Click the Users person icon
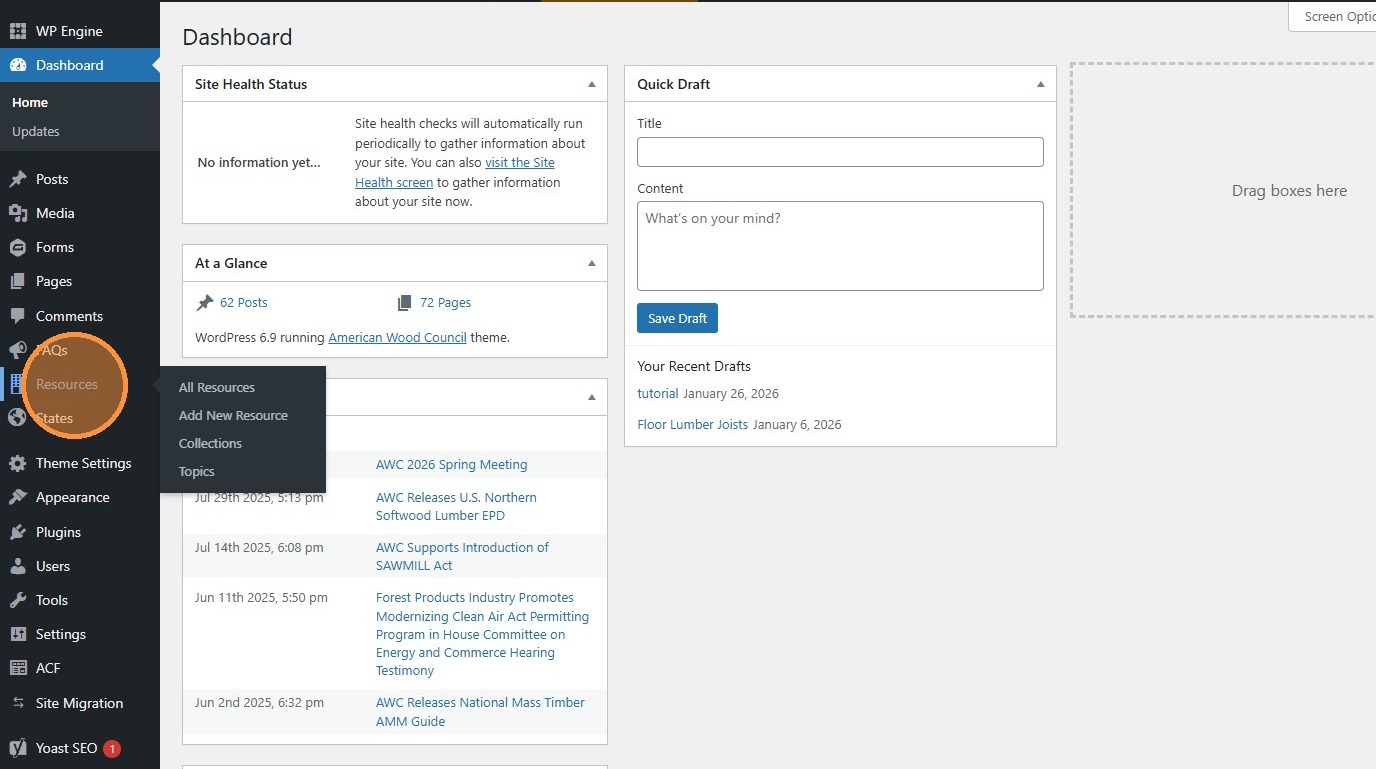 (18, 567)
